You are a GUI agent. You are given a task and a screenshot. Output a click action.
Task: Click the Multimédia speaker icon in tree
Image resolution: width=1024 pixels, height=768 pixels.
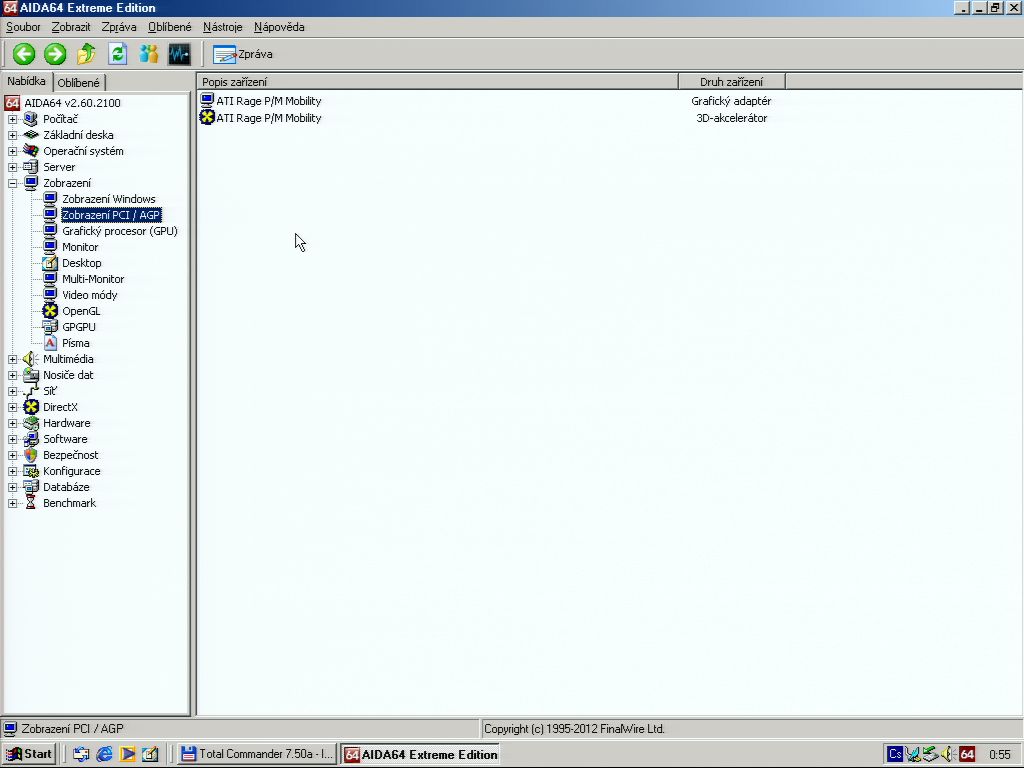pos(31,359)
